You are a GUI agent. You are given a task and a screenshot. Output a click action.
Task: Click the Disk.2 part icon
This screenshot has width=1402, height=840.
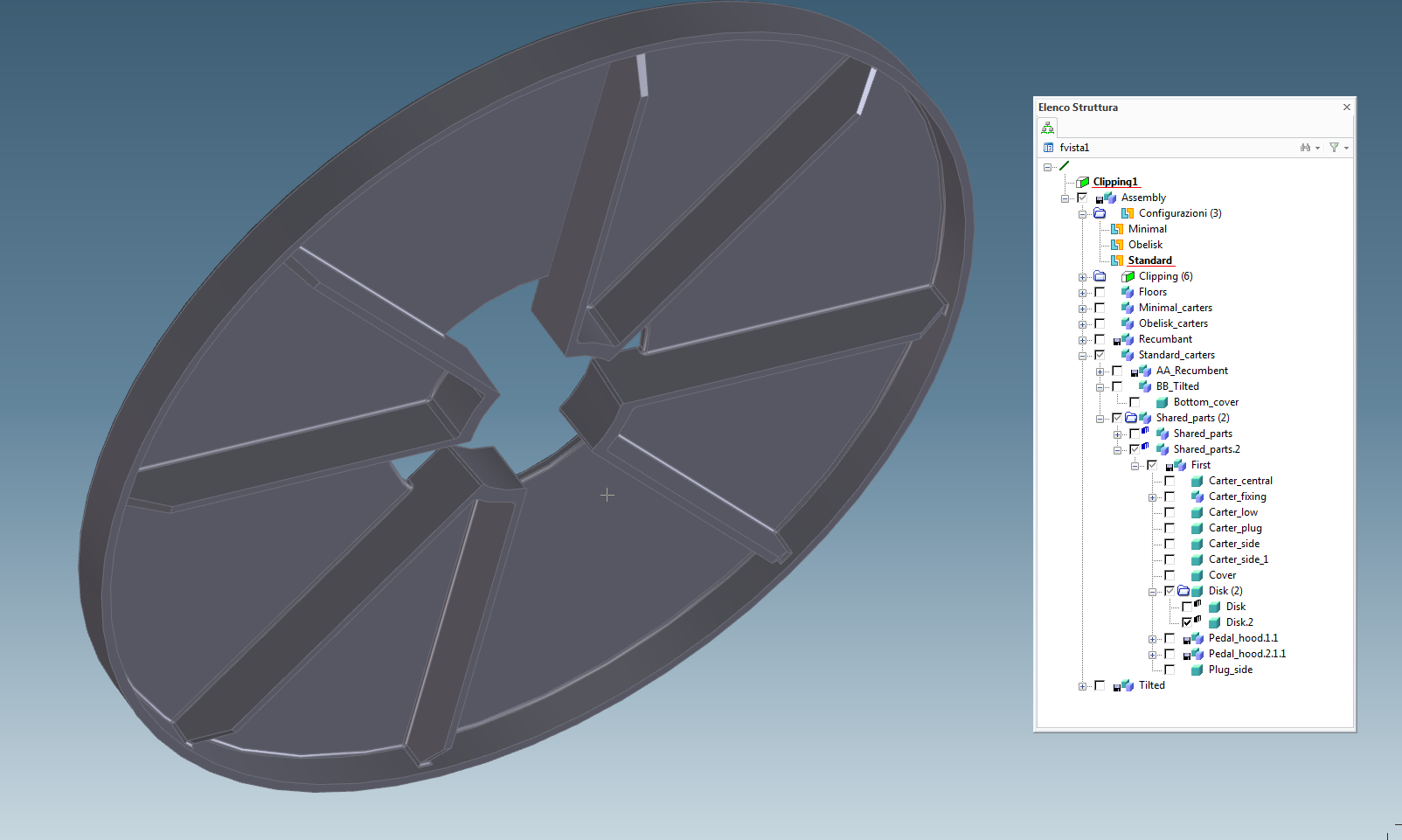(1215, 622)
